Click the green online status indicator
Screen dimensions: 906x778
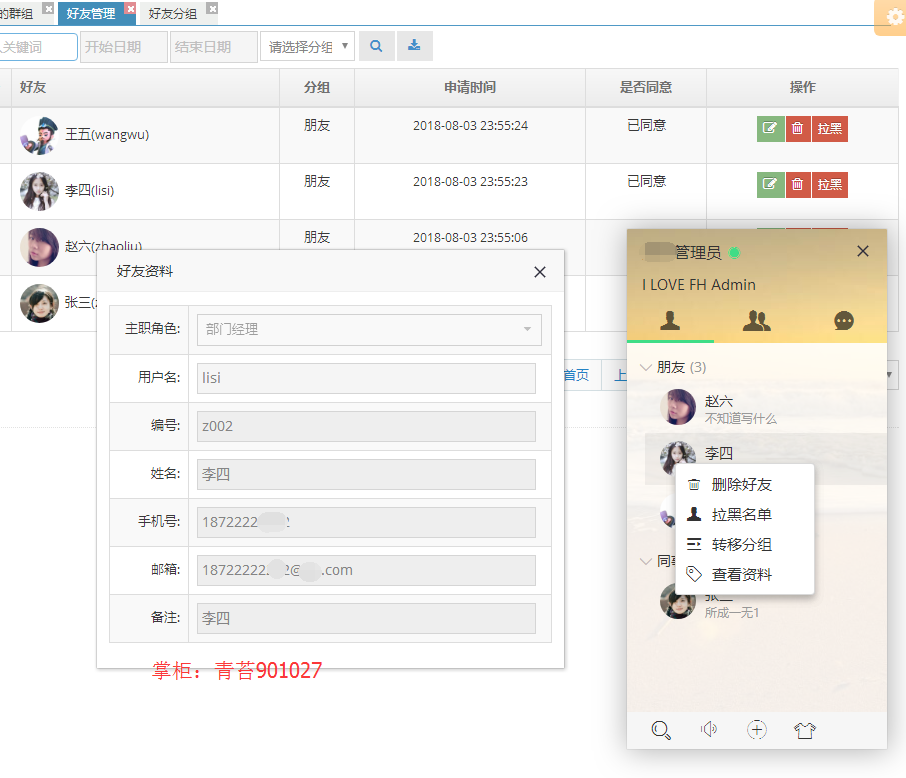point(734,253)
